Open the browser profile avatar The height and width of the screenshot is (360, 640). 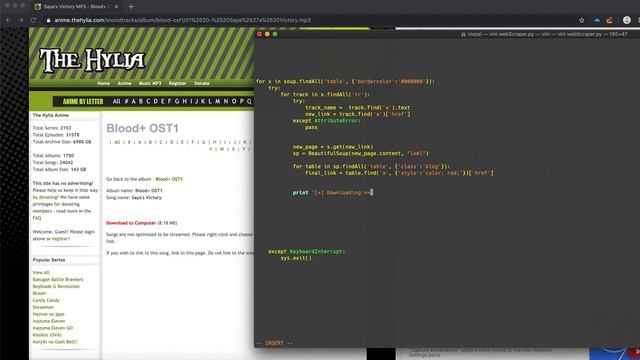coord(627,20)
